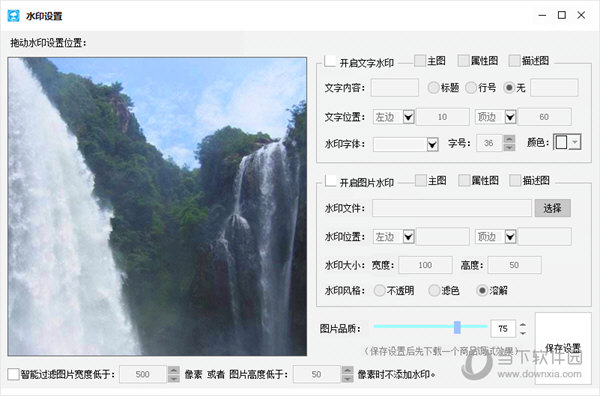Screen dimensions: 600x396
Task: Choose the 溶解 watermark style
Action: (x=482, y=291)
